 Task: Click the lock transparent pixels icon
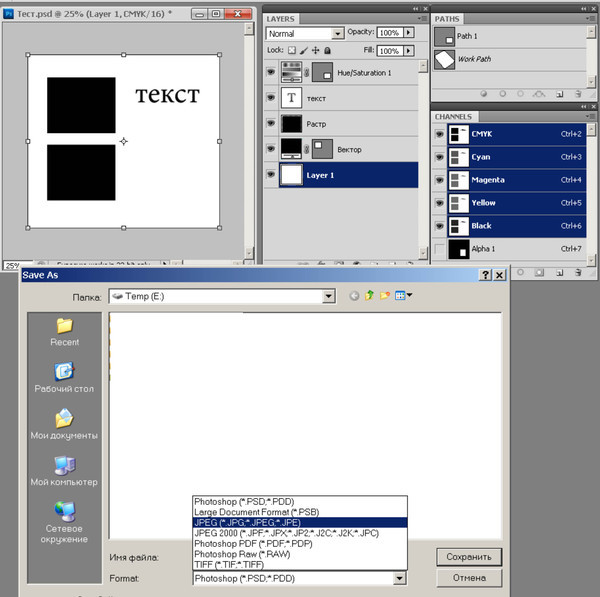pos(292,50)
